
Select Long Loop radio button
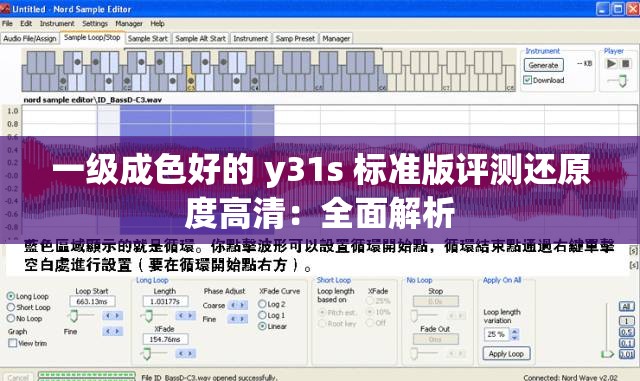[11, 296]
